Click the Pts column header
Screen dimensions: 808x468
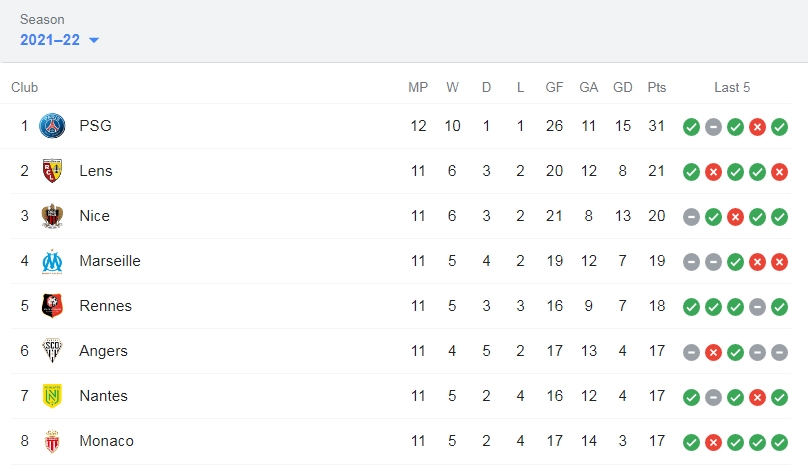pyautogui.click(x=656, y=88)
